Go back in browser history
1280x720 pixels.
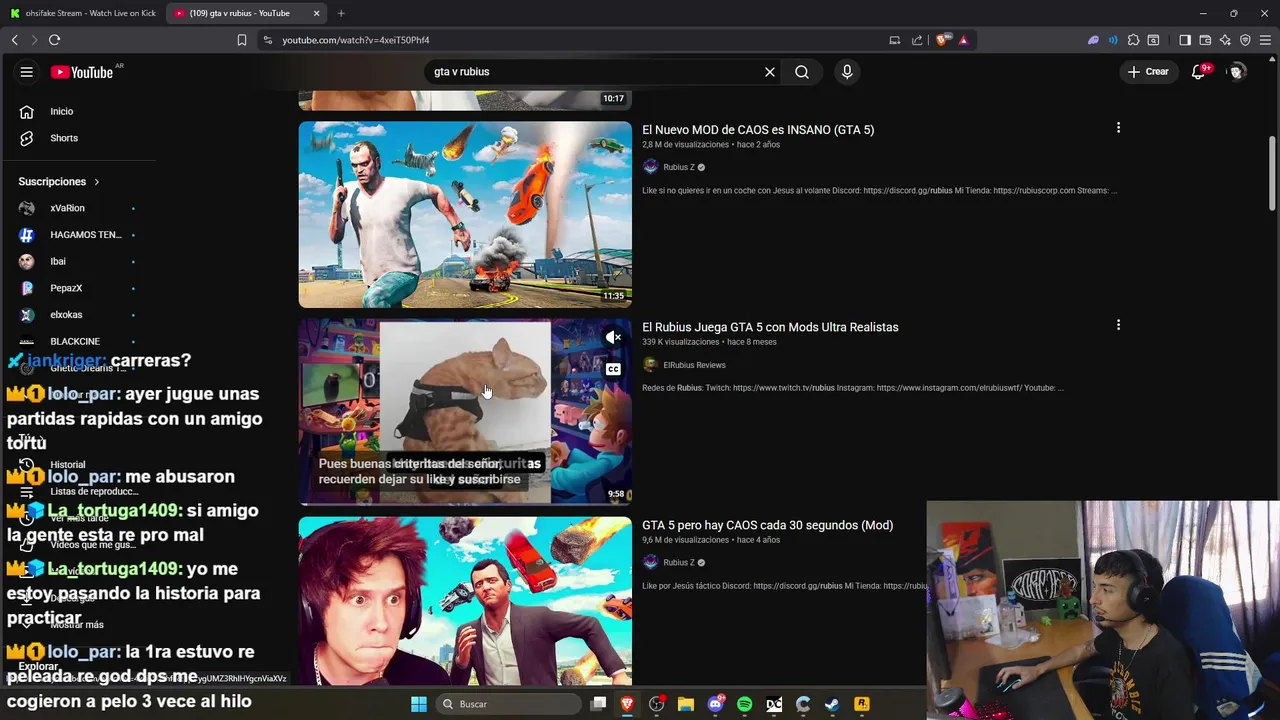(15, 40)
